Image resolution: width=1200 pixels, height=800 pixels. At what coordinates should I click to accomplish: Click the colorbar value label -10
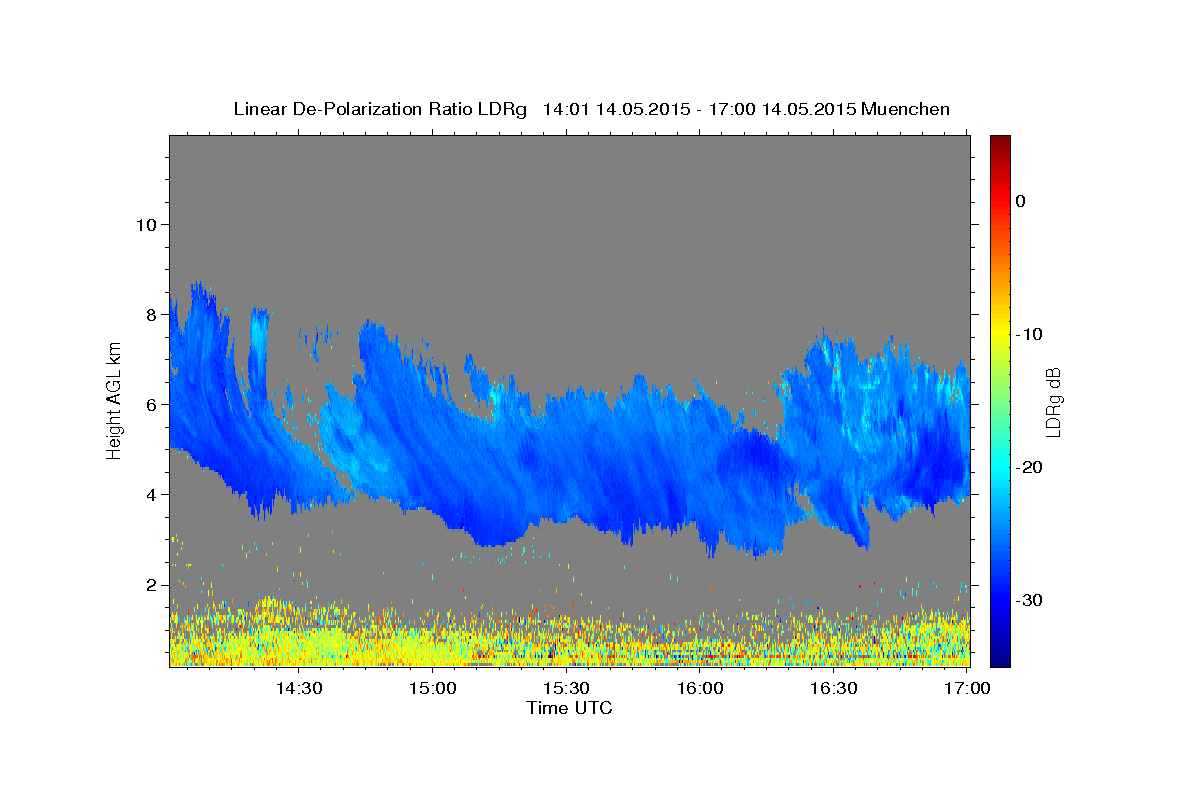point(1030,334)
